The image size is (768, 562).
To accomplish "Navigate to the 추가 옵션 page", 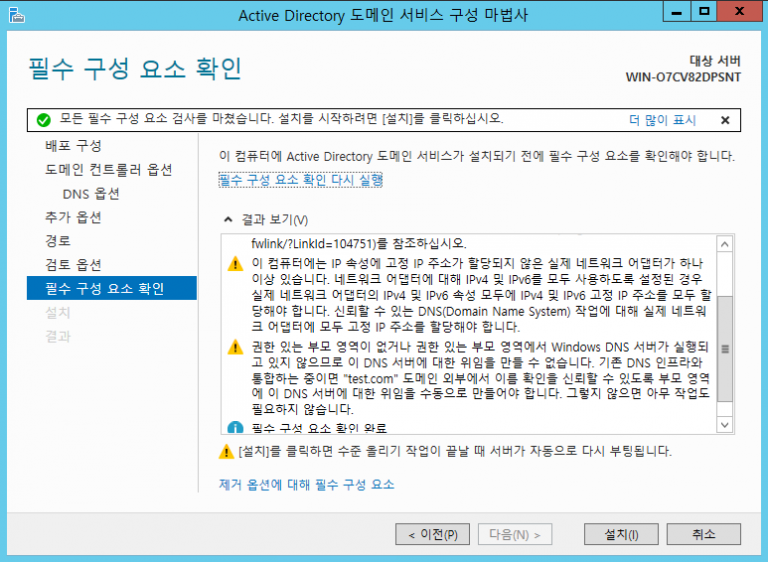I will click(x=73, y=217).
